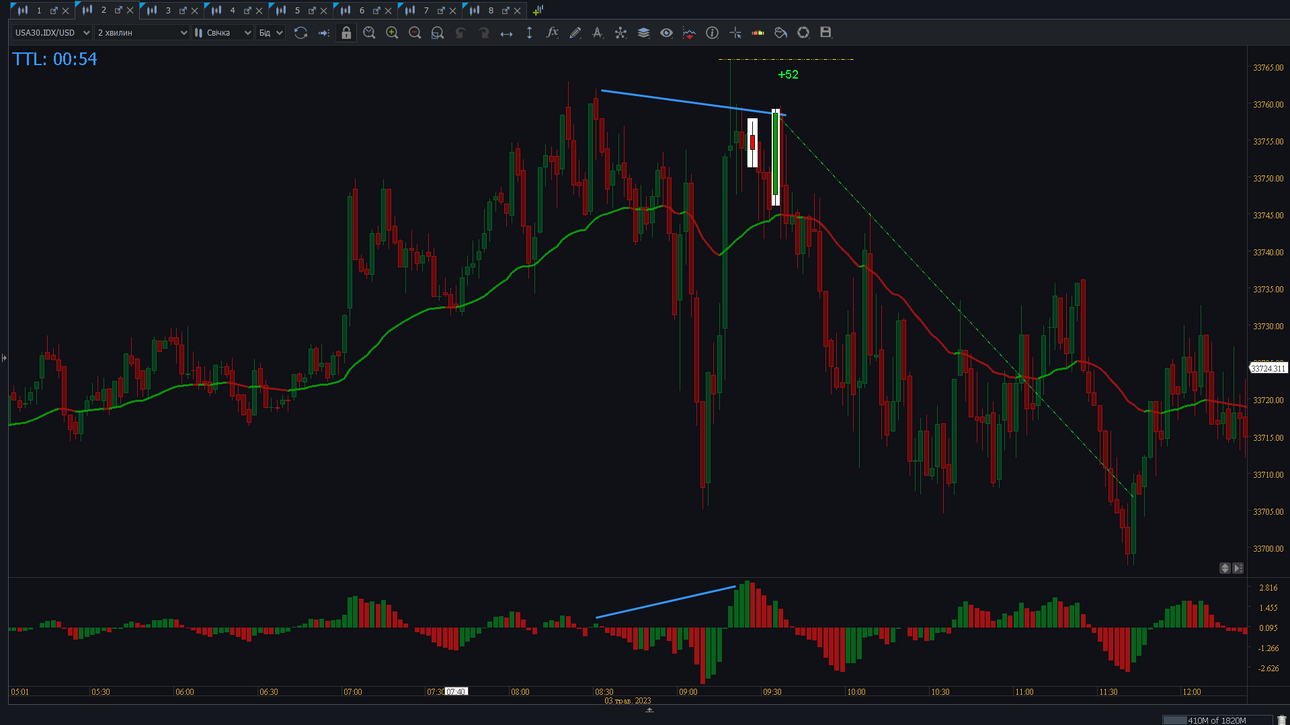Click the 07:40 time axis marker
The width and height of the screenshot is (1290, 725).
pyautogui.click(x=456, y=692)
